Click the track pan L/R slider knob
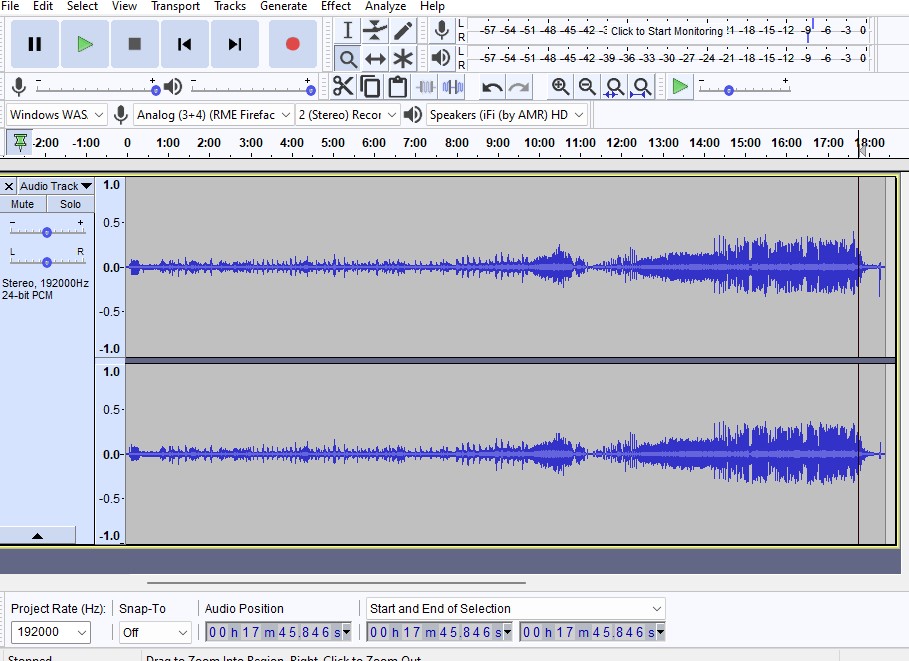This screenshot has width=909, height=661. (x=47, y=262)
